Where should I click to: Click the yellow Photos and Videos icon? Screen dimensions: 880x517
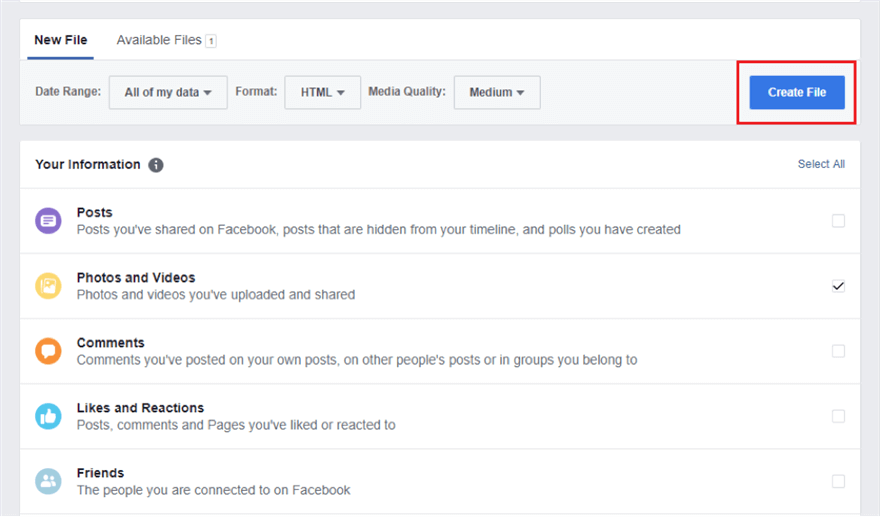tap(48, 286)
